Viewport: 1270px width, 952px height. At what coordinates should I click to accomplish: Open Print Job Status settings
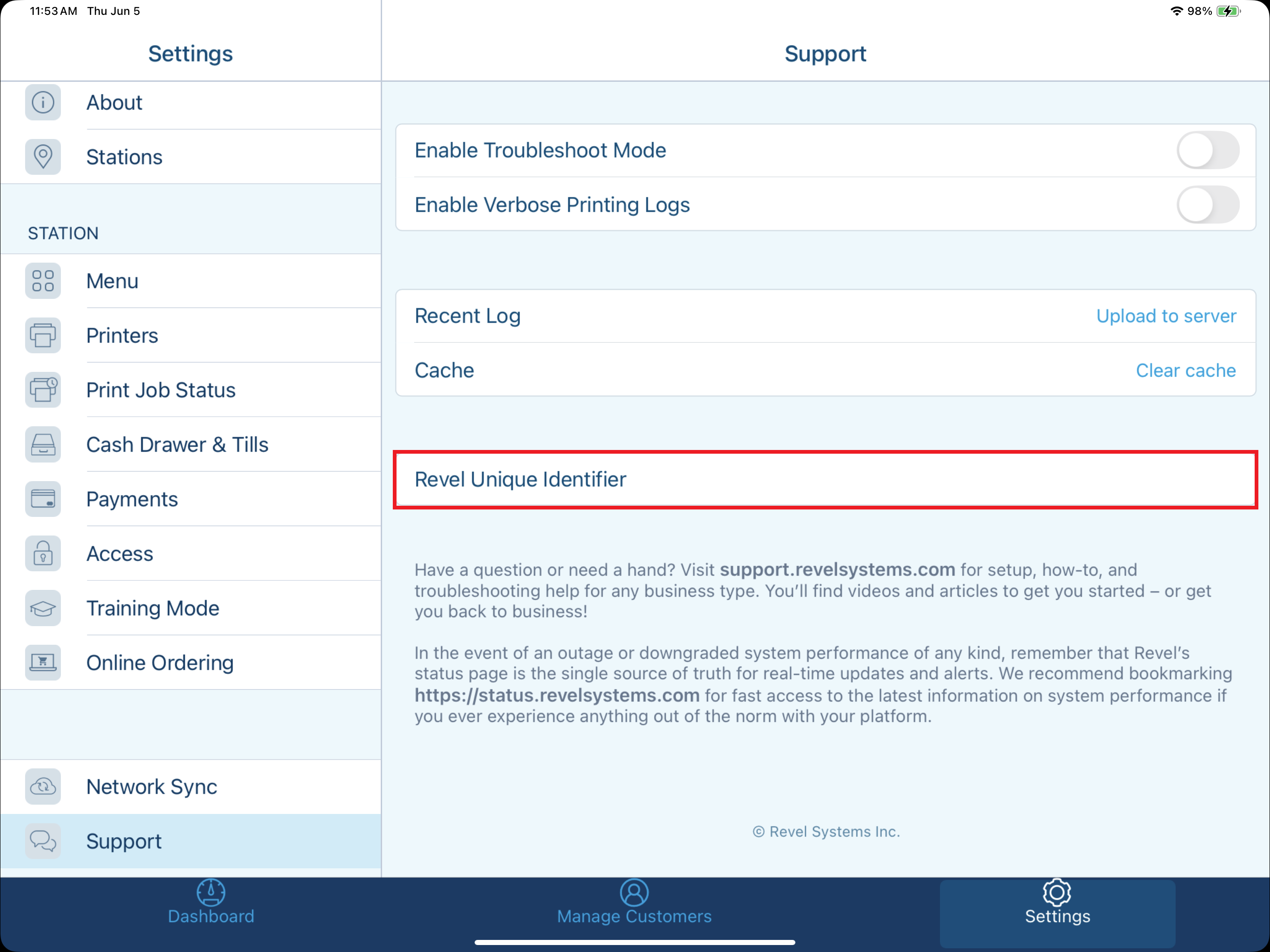191,390
